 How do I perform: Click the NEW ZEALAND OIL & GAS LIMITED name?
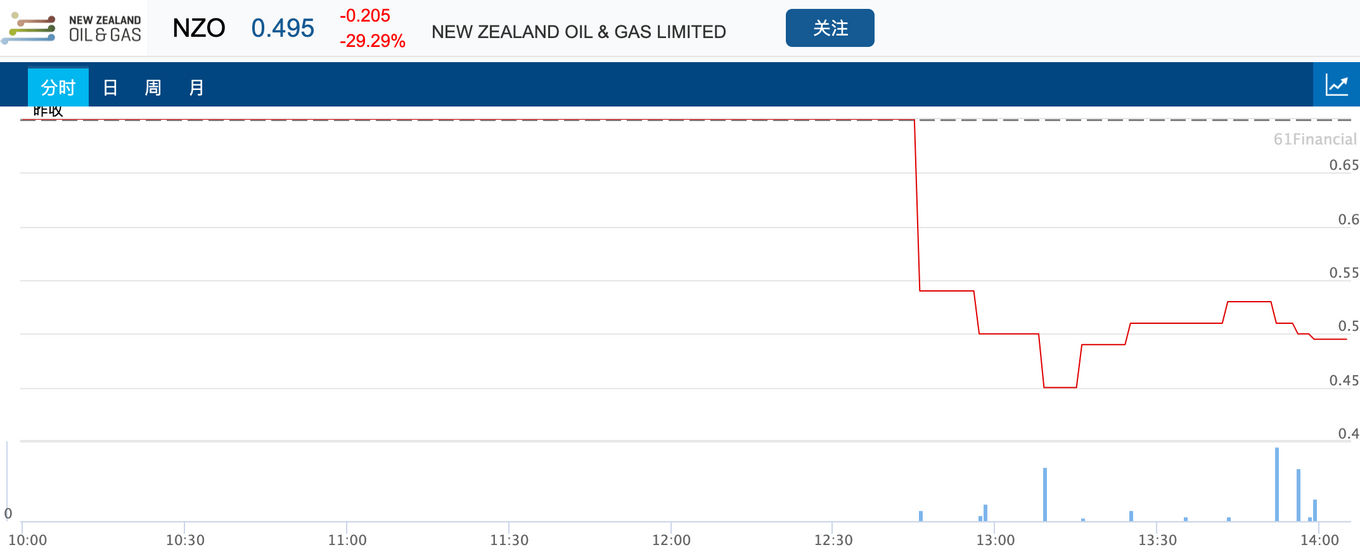[579, 32]
